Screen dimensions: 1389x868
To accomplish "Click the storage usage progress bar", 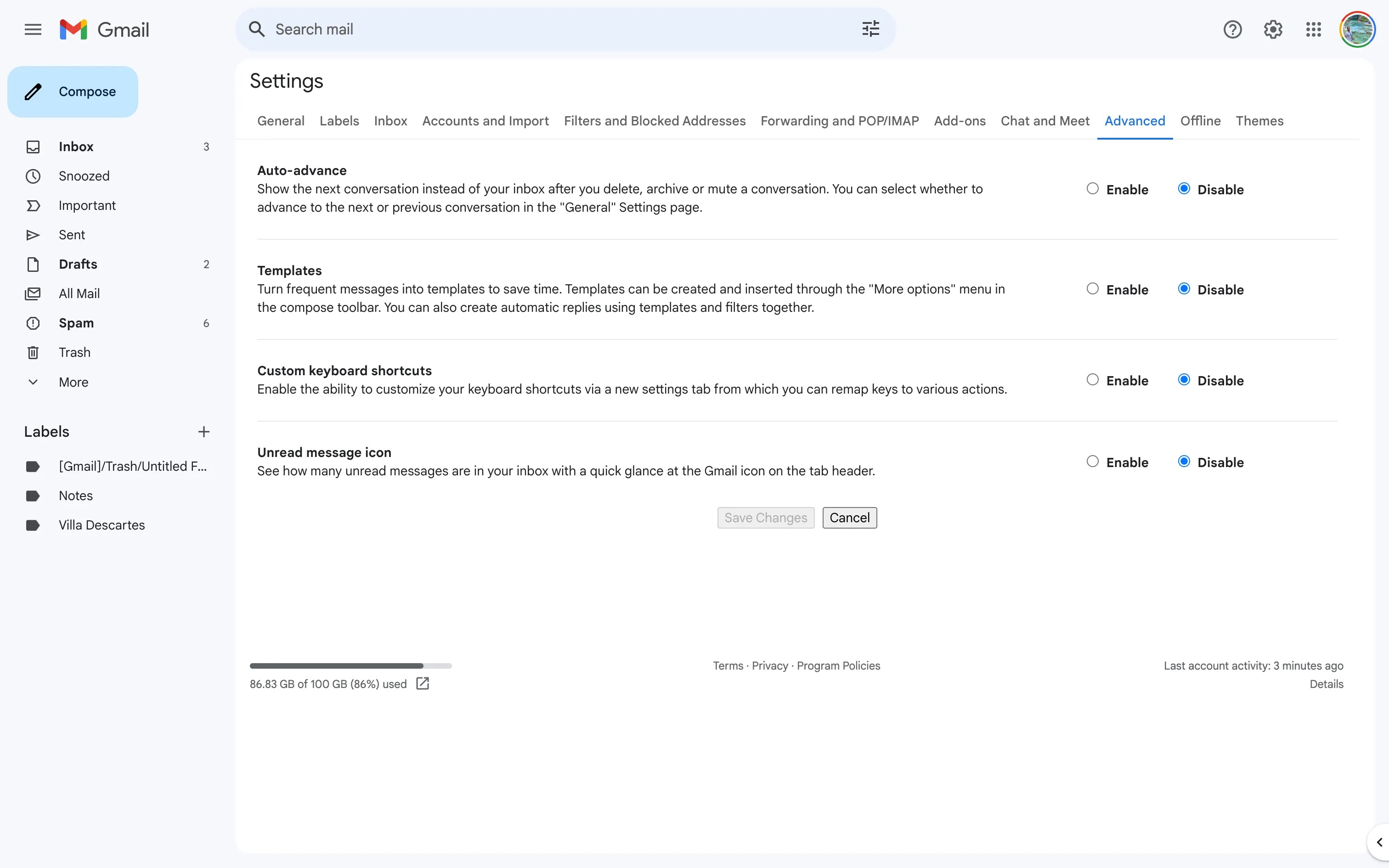I will [x=350, y=666].
